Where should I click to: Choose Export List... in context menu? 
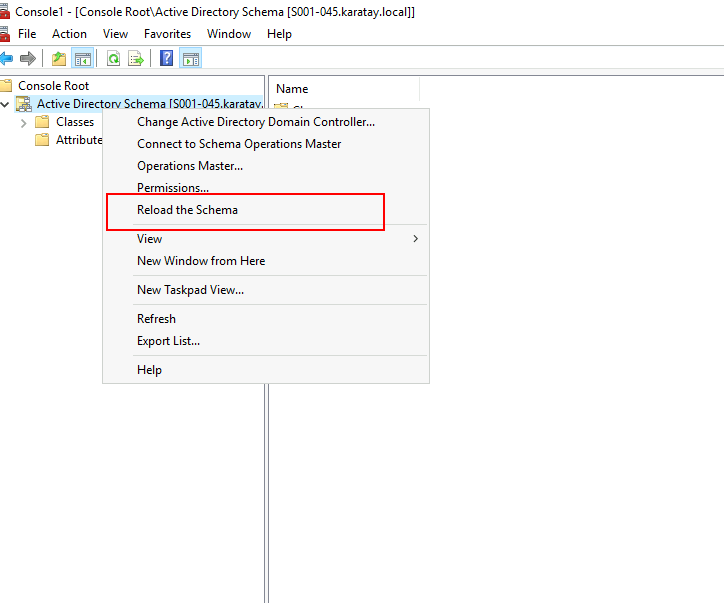266,341
